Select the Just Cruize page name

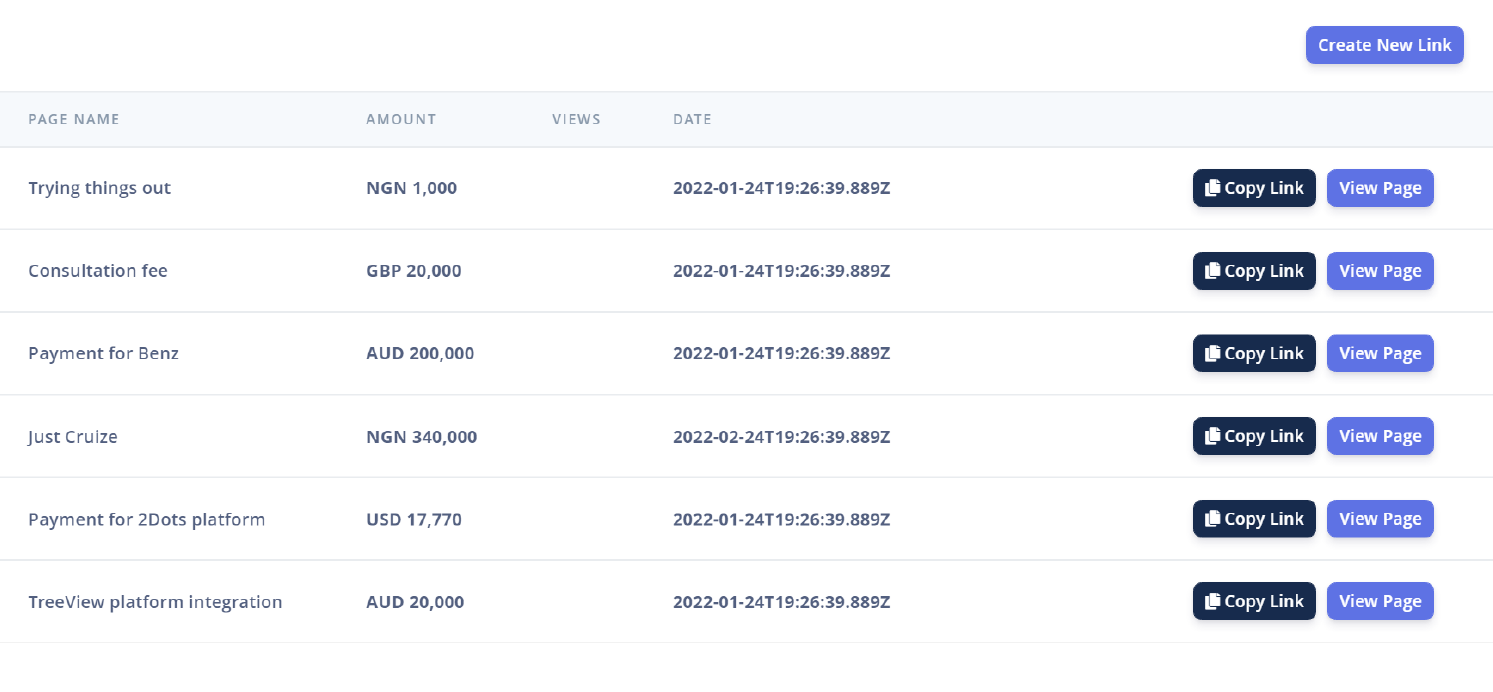[x=73, y=437]
